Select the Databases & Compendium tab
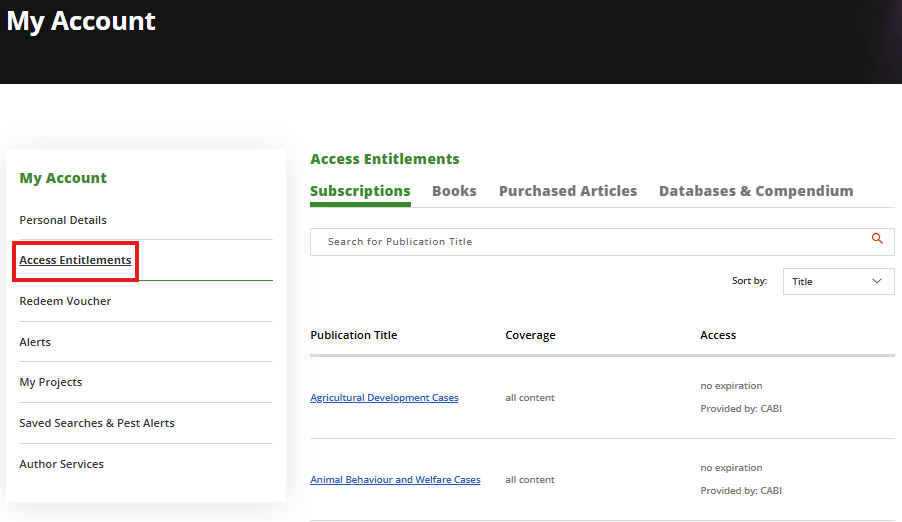902x522 pixels. click(756, 191)
